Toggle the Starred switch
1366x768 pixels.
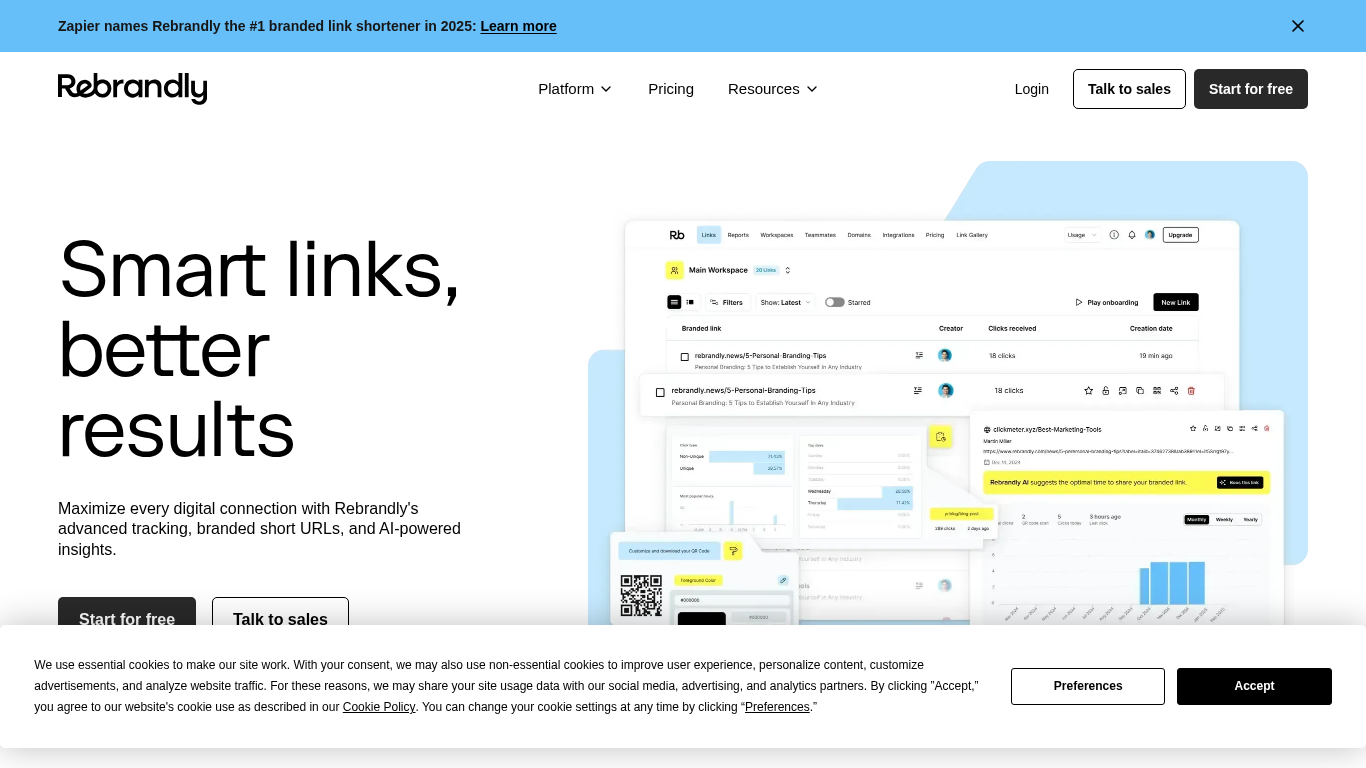click(x=835, y=302)
